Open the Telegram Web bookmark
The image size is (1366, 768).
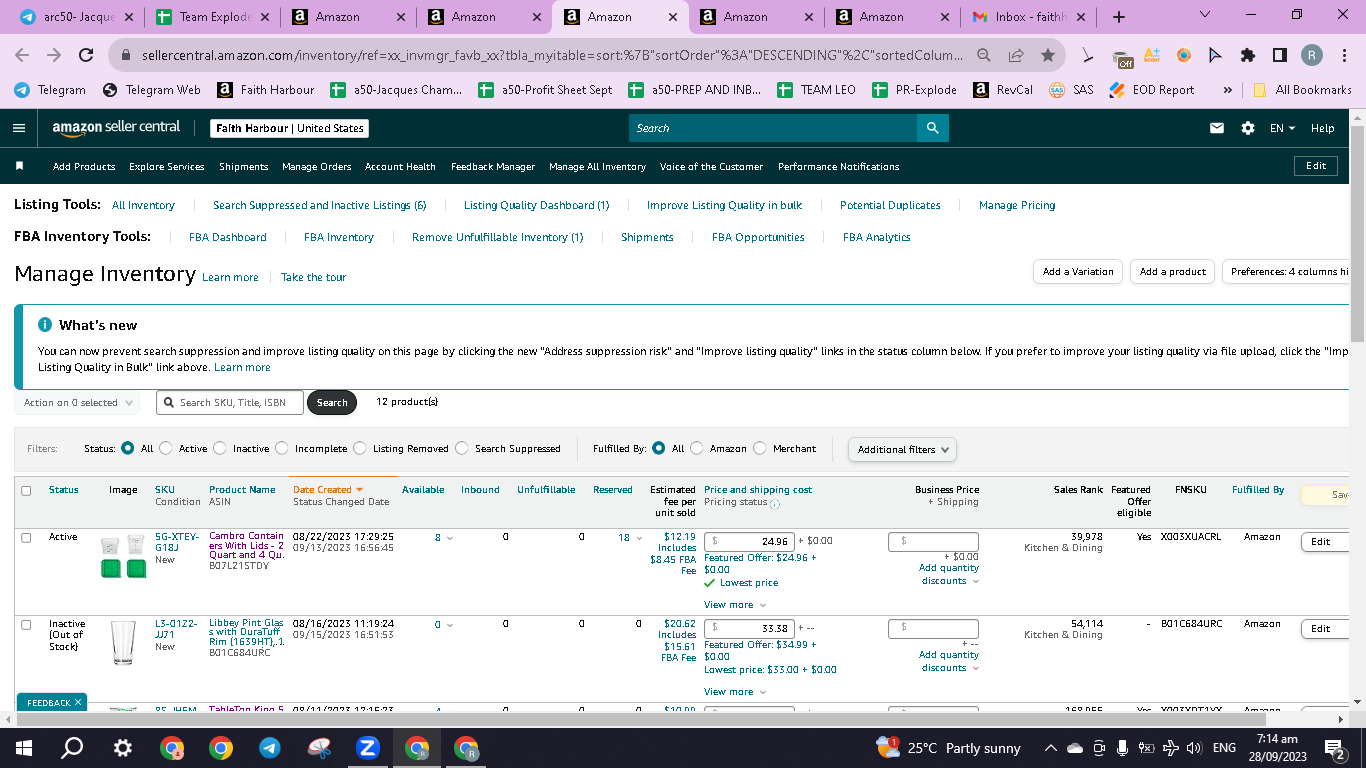coord(151,89)
